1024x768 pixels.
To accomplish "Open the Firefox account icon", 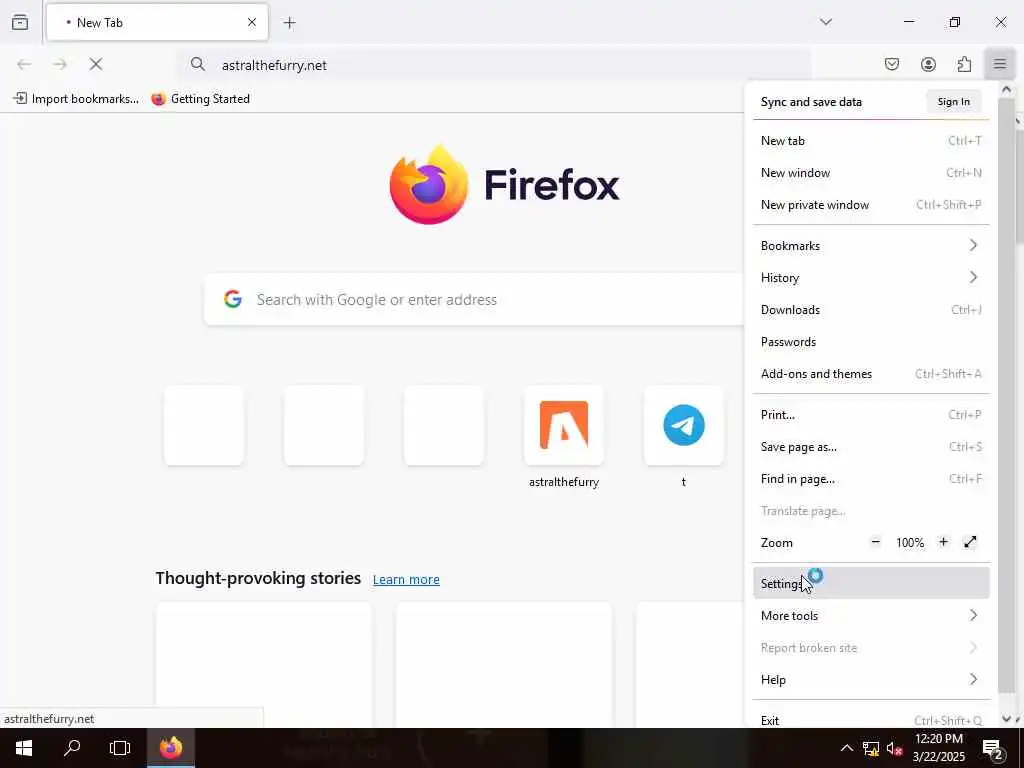I will (928, 64).
